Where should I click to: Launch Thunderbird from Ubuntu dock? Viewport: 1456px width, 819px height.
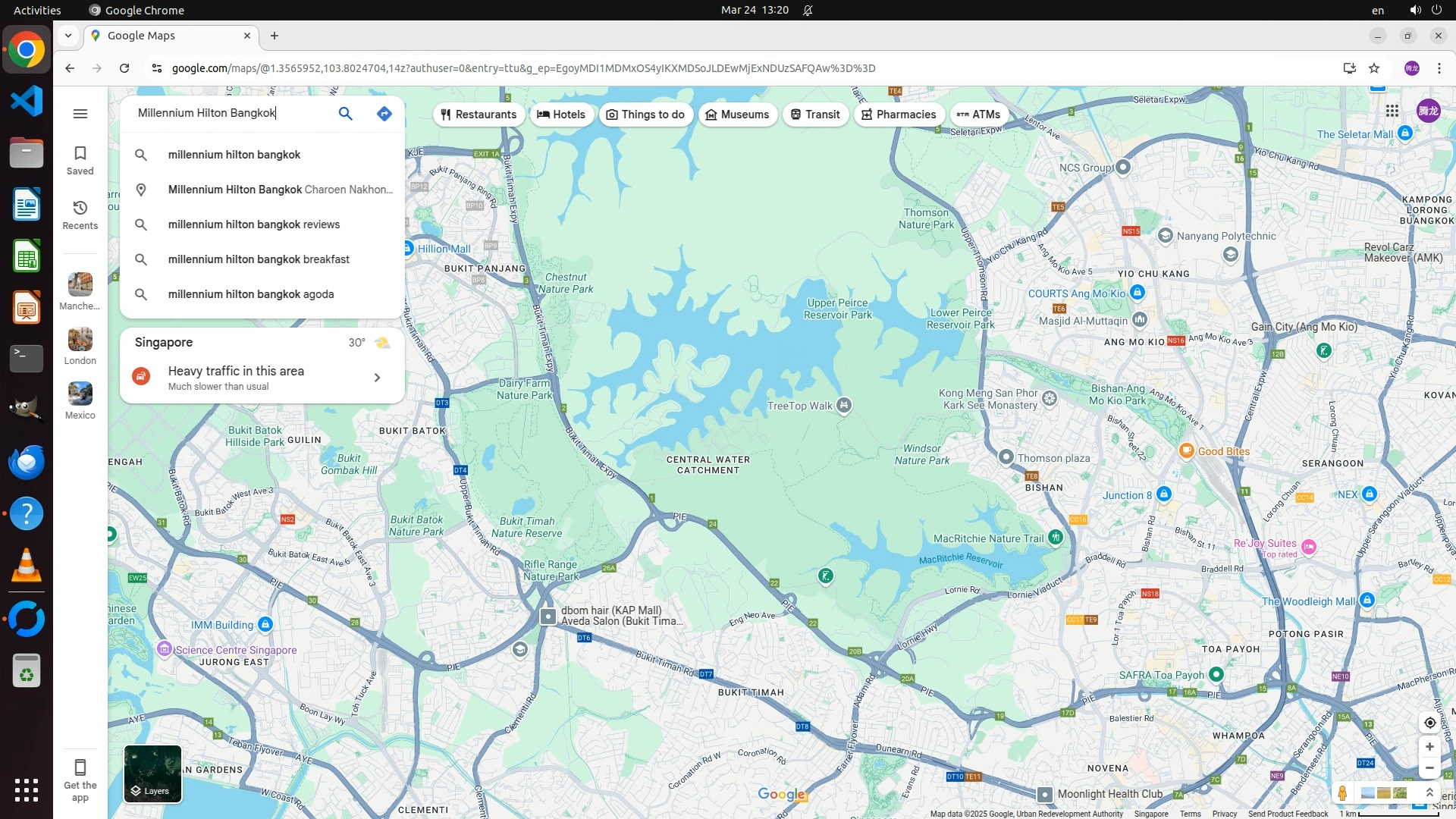pyautogui.click(x=26, y=462)
